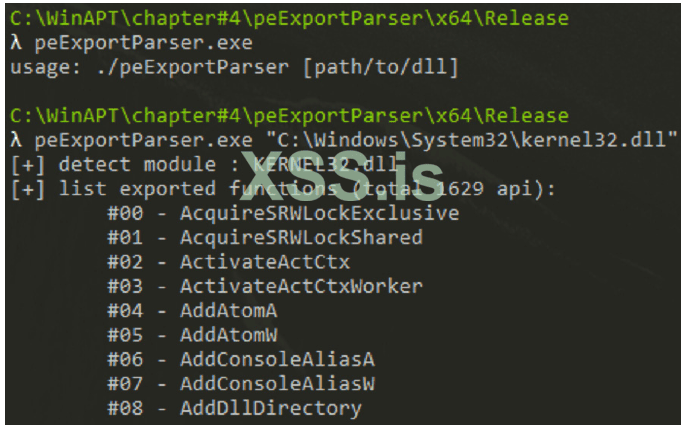Click the AddDllDirectory function name
This screenshot has width=684, height=428.
pyautogui.click(x=270, y=408)
